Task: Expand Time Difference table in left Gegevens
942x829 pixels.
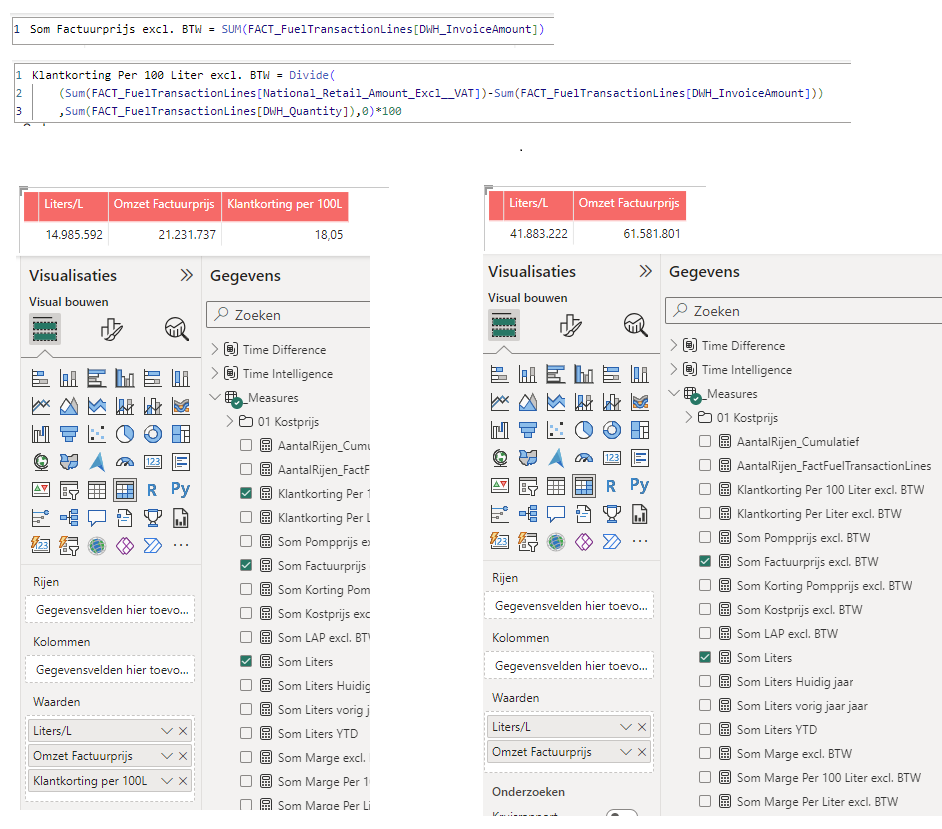Action: pos(215,349)
